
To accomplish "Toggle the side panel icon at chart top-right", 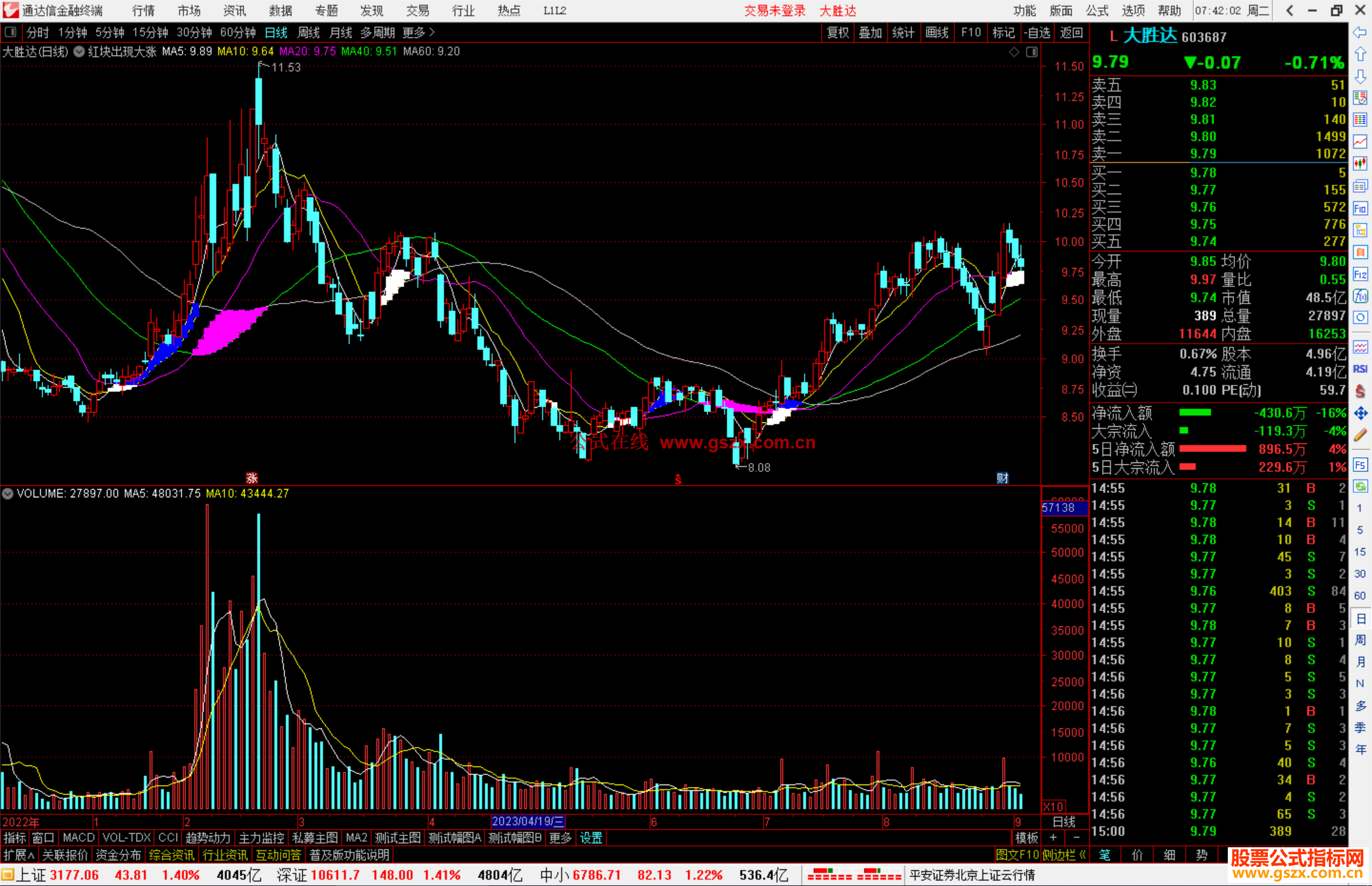I will tap(1032, 52).
